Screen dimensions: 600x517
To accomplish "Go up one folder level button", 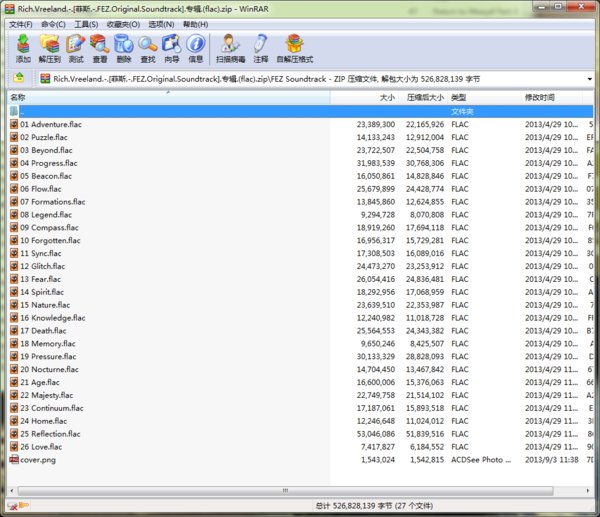I will click(x=18, y=77).
